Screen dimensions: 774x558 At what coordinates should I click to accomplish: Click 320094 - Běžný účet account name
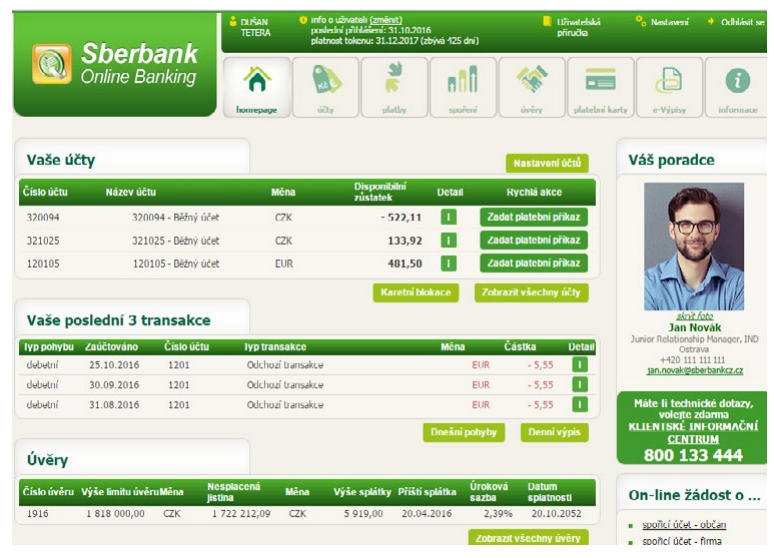175,217
